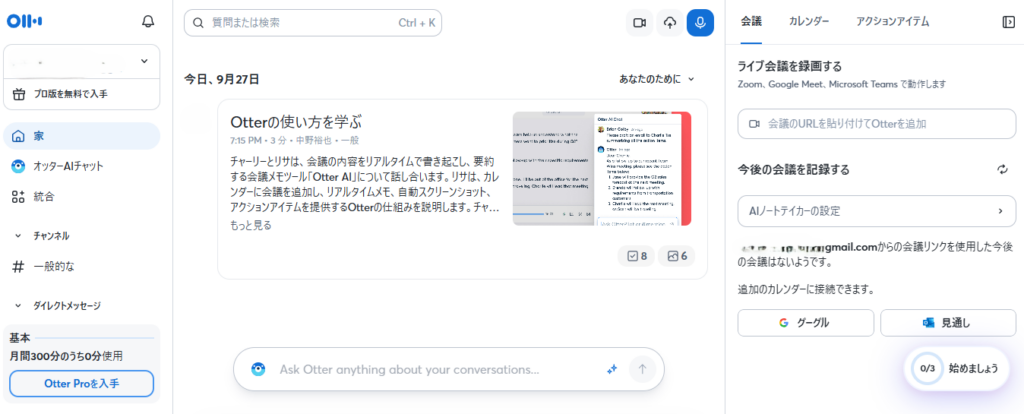This screenshot has height=414, width=1024.
Task: Click the meeting URL input field
Action: [876, 124]
